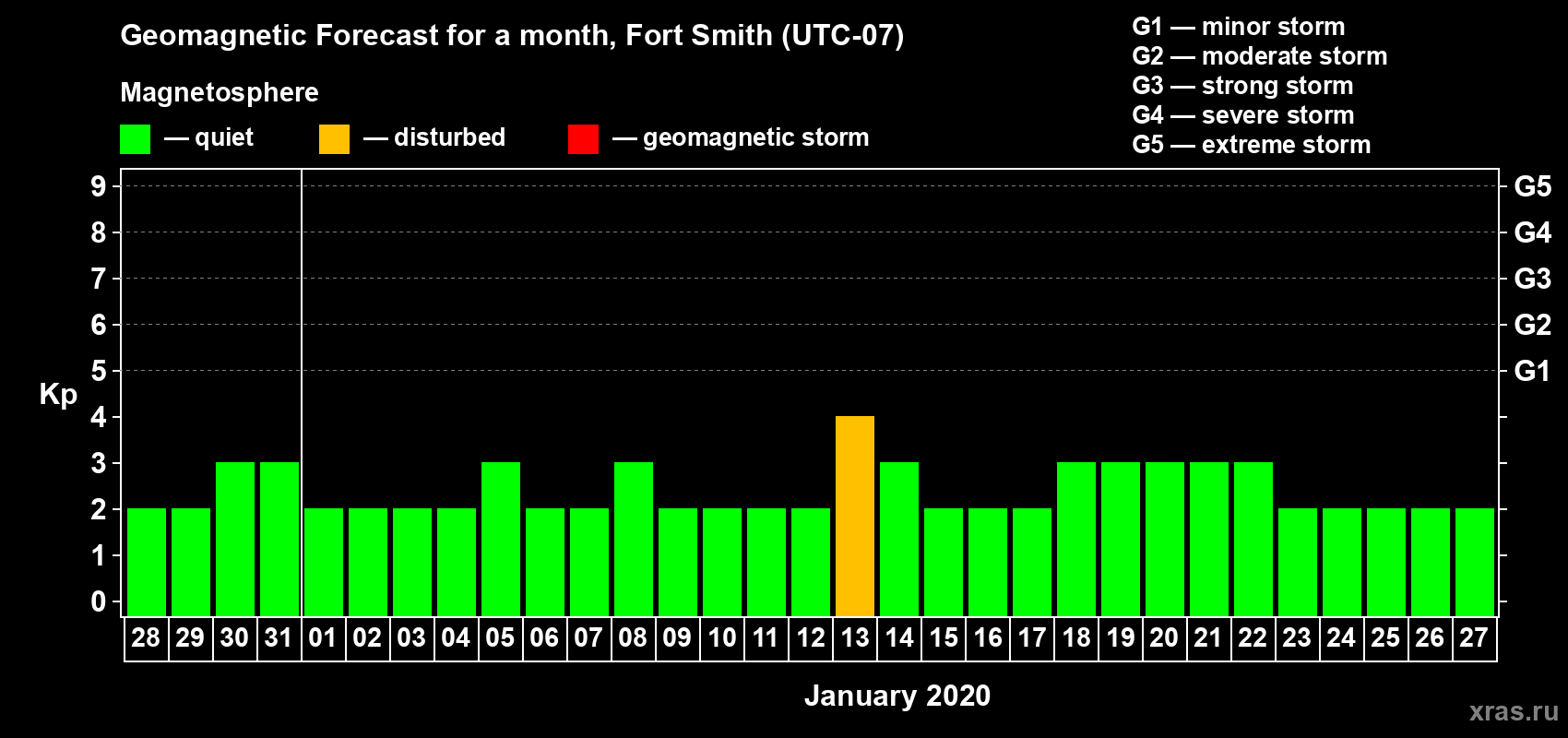This screenshot has width=1568, height=738.
Task: Click the 'G5 — extreme storm' legend line
Action: coord(1252,145)
